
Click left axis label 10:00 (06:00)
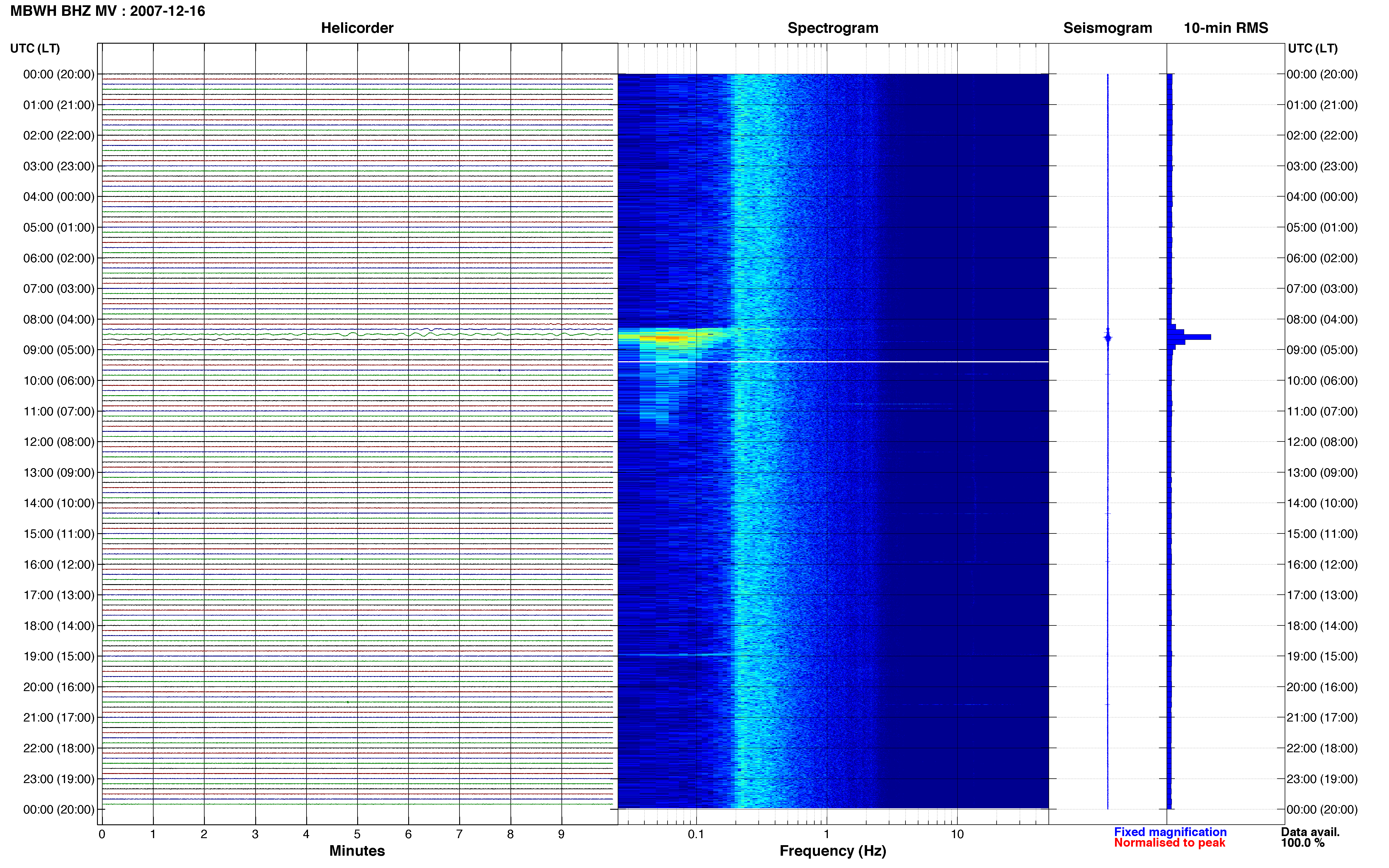[x=59, y=381]
